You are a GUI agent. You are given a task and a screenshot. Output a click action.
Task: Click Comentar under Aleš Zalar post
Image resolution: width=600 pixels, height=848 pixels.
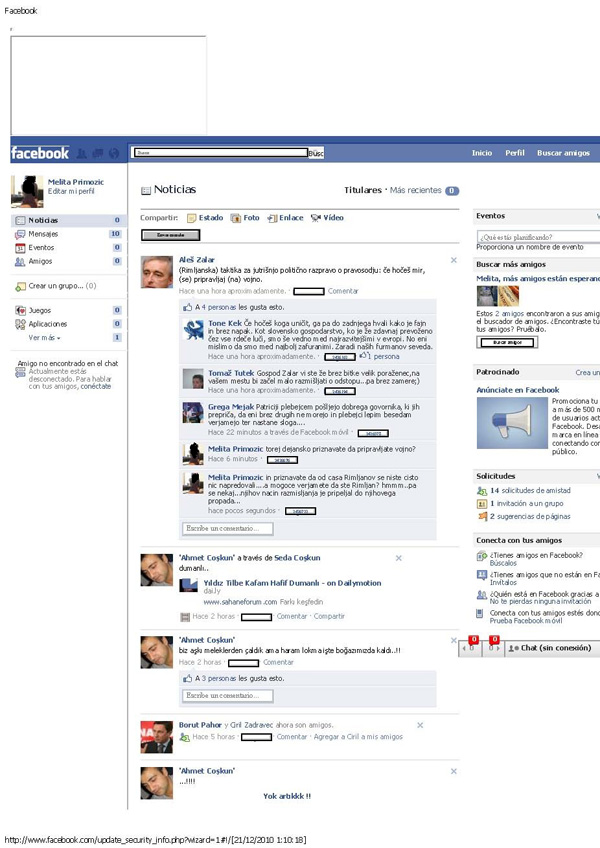(x=343, y=291)
